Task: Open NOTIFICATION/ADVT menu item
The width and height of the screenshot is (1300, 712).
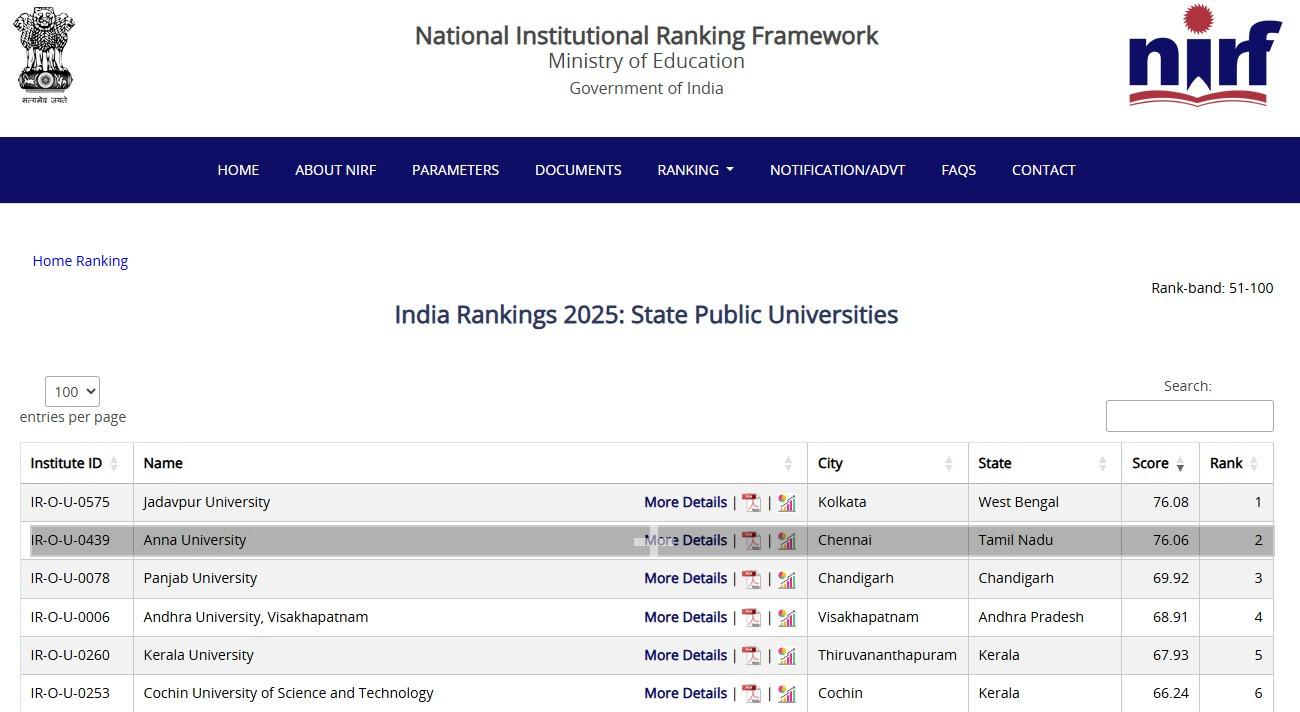Action: coord(837,170)
